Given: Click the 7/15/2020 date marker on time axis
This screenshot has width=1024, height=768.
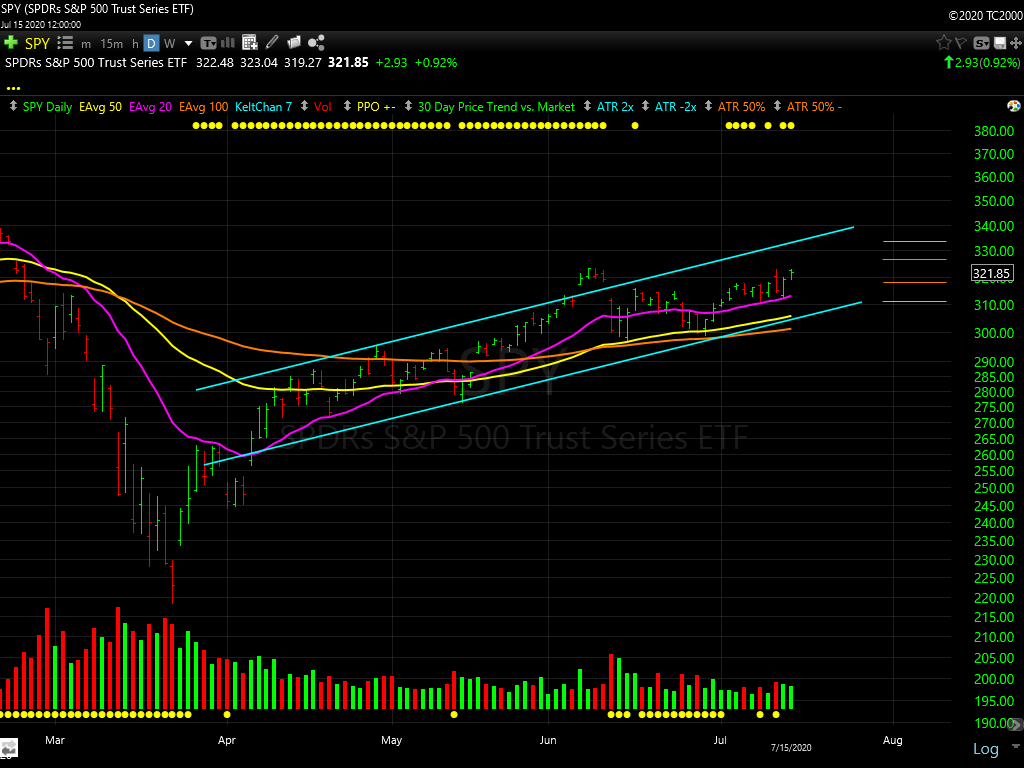Looking at the screenshot, I should [x=791, y=747].
